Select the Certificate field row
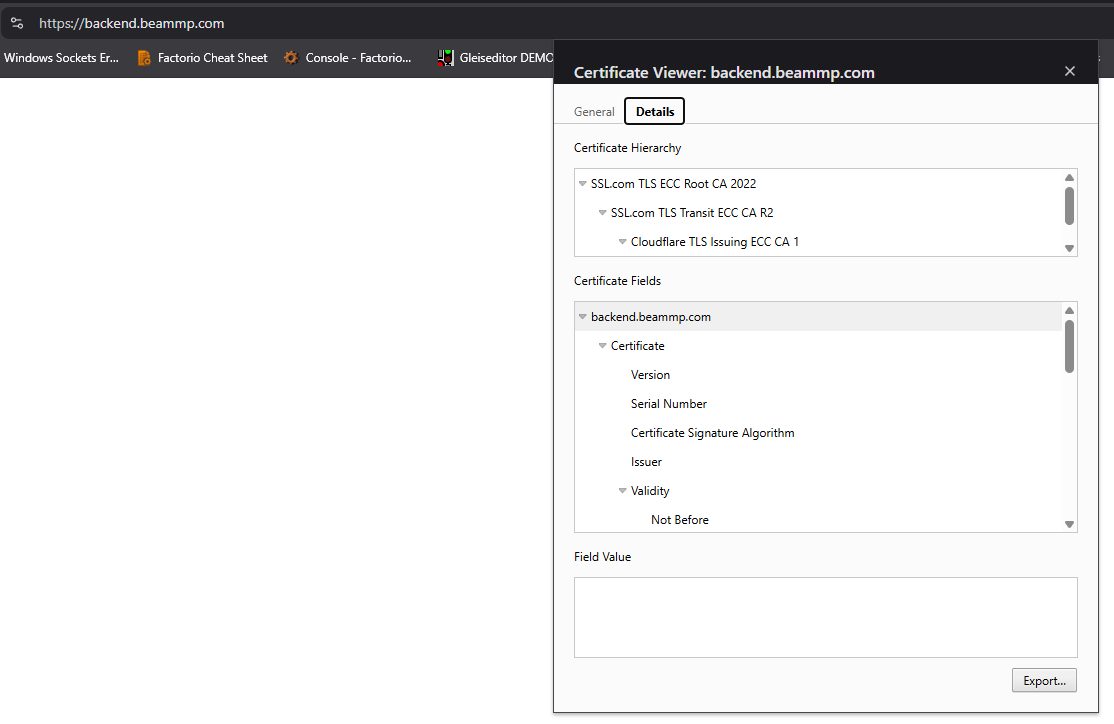Image resolution: width=1114 pixels, height=724 pixels. [637, 346]
